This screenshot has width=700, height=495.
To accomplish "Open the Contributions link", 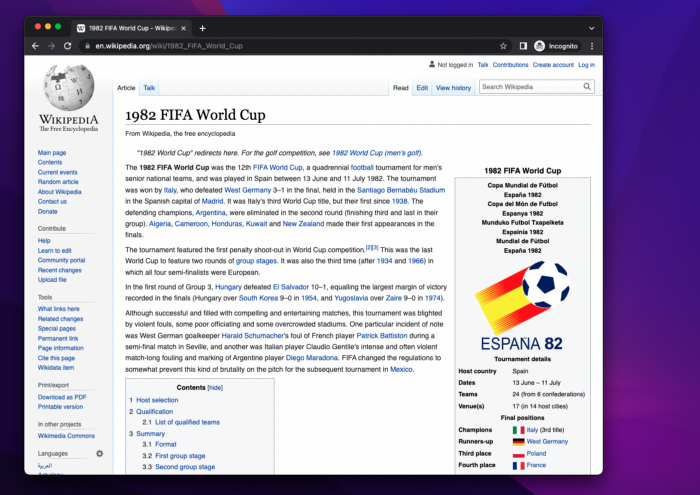I will (510, 65).
